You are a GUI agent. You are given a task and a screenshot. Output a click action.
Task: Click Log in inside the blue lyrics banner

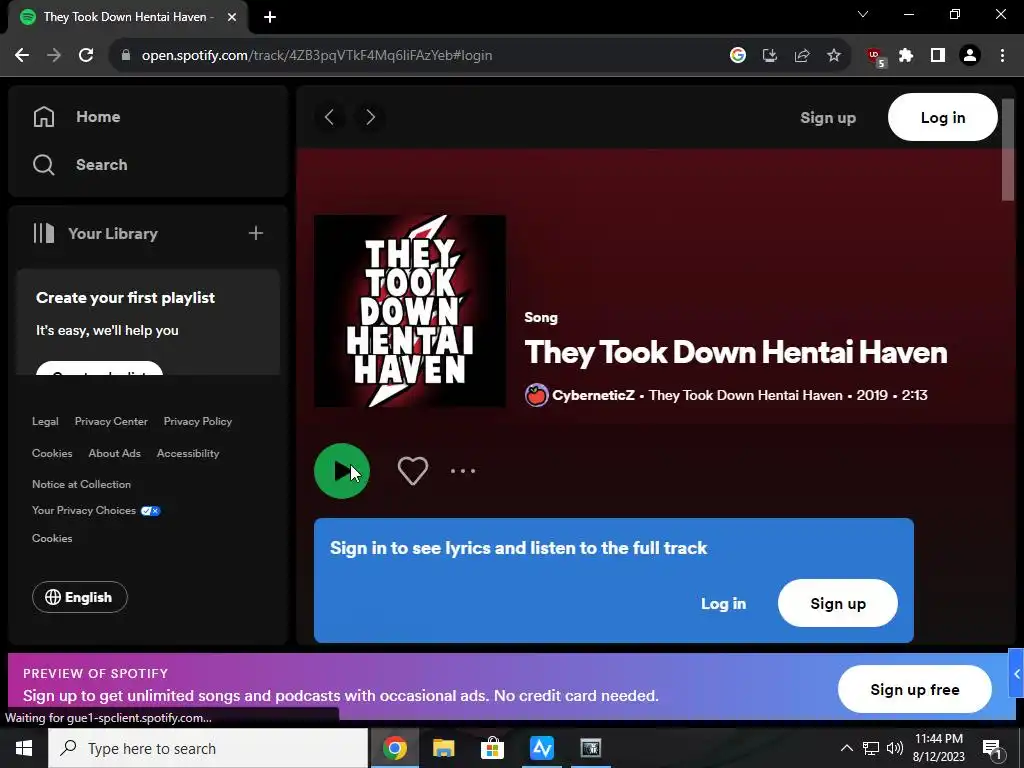pos(723,603)
